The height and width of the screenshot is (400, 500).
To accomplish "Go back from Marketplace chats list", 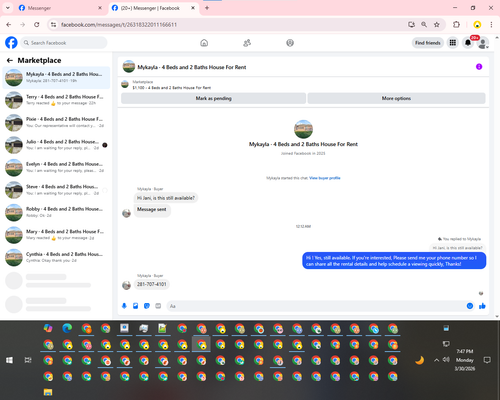I will click(10, 60).
